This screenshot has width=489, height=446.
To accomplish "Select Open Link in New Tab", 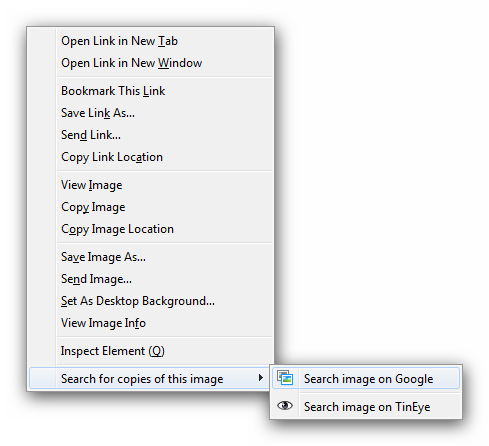I will (119, 41).
